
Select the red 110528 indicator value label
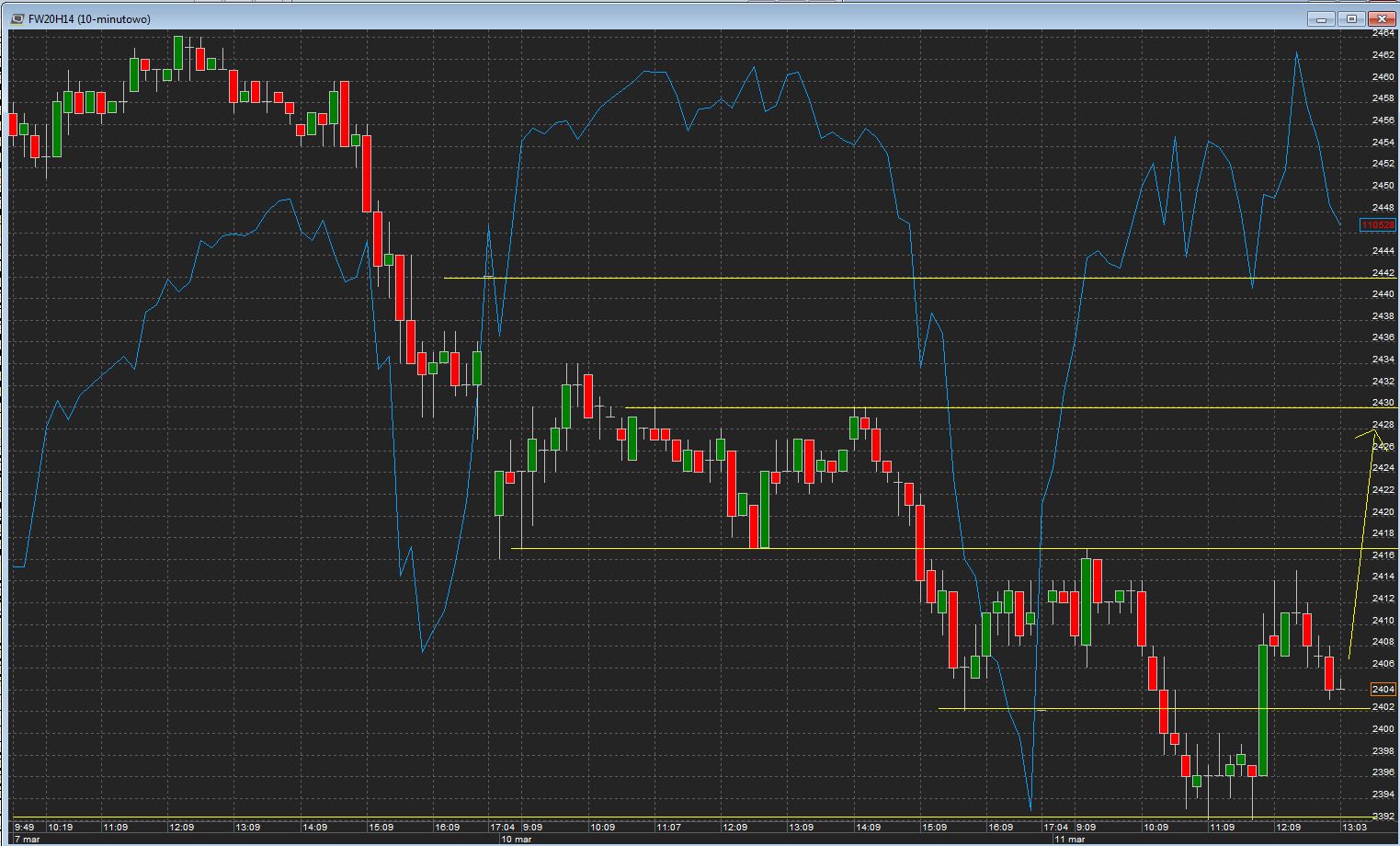[1377, 225]
